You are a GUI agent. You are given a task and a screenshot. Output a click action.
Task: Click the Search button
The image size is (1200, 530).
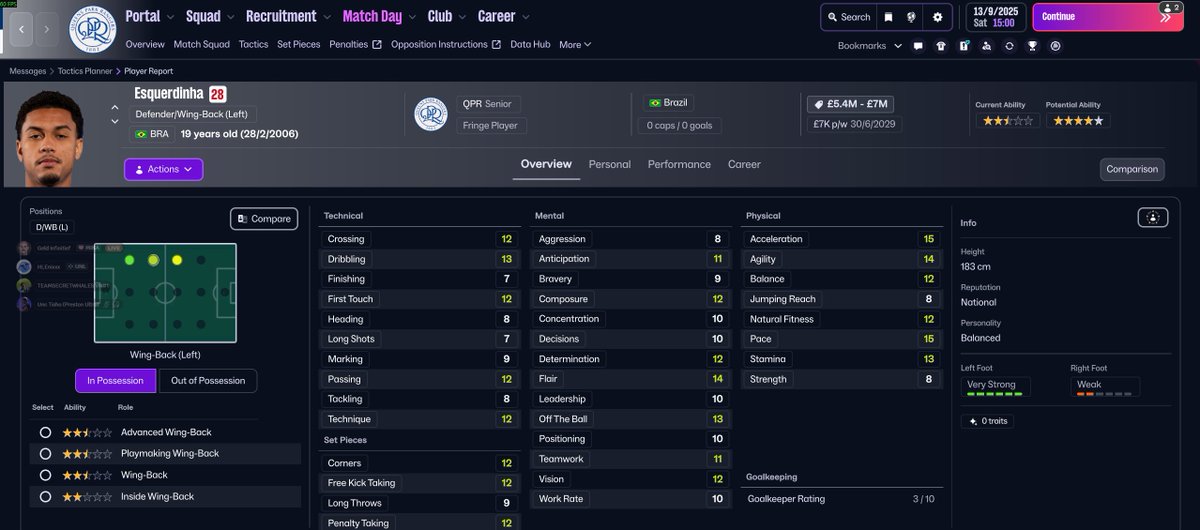847,17
